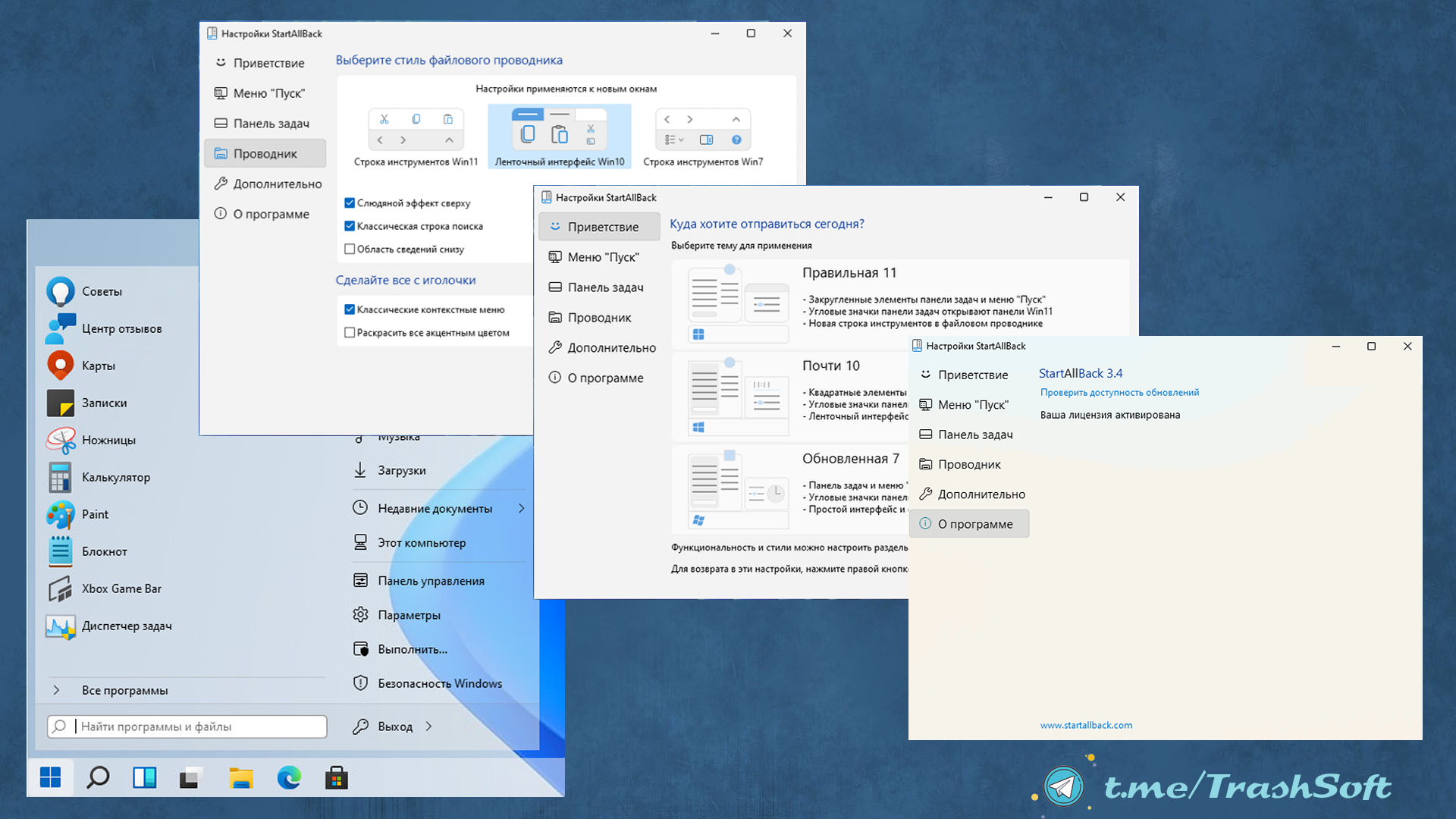The image size is (1456, 819).
Task: Open Проводник in theme selection window
Action: [x=599, y=318]
